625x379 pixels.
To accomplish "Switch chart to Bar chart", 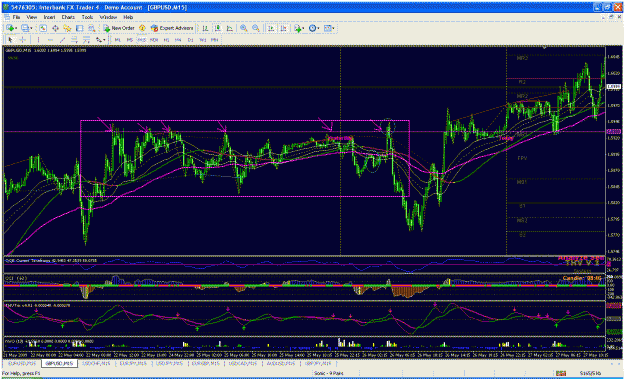I will tap(205, 28).
